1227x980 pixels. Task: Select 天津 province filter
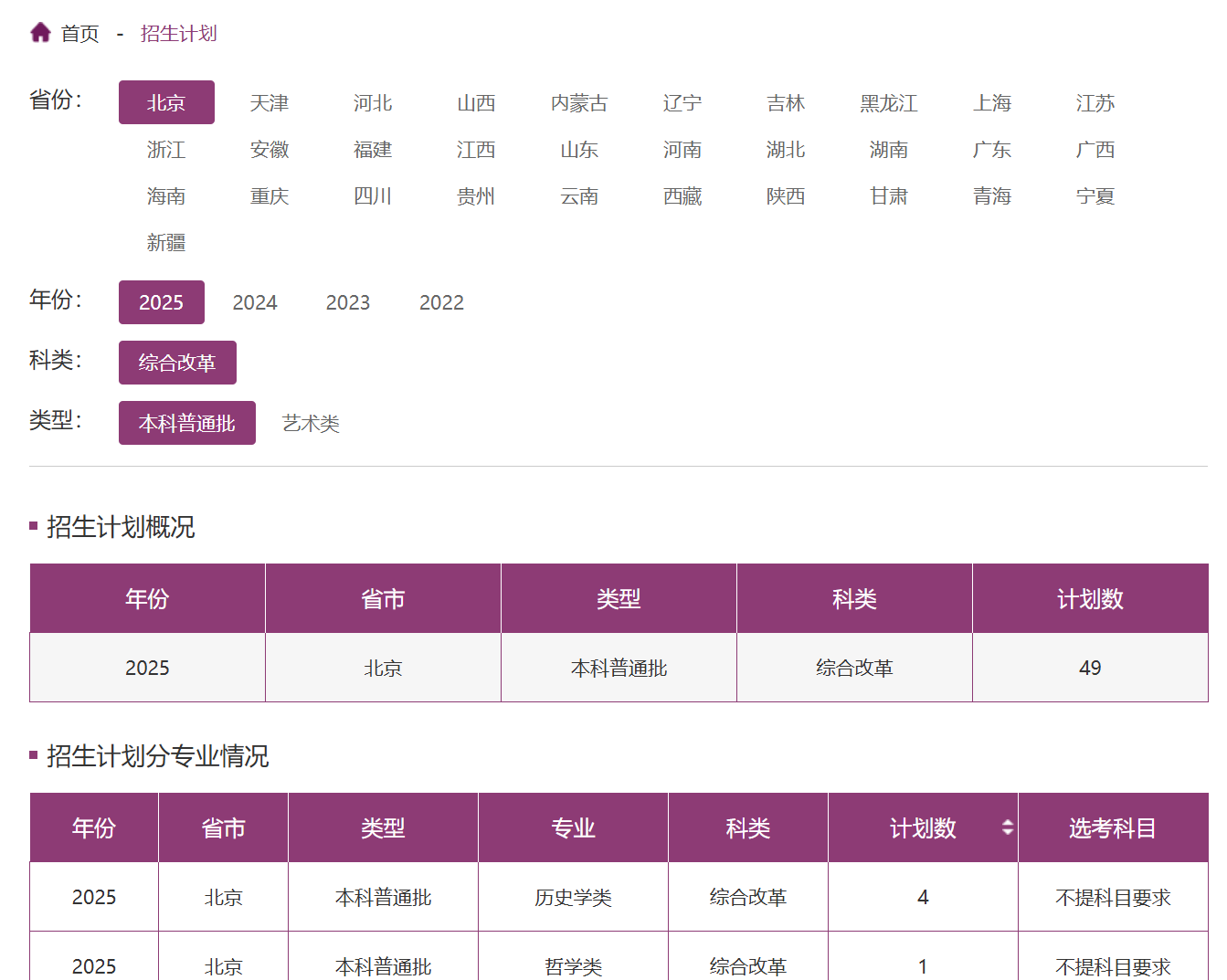coord(270,103)
